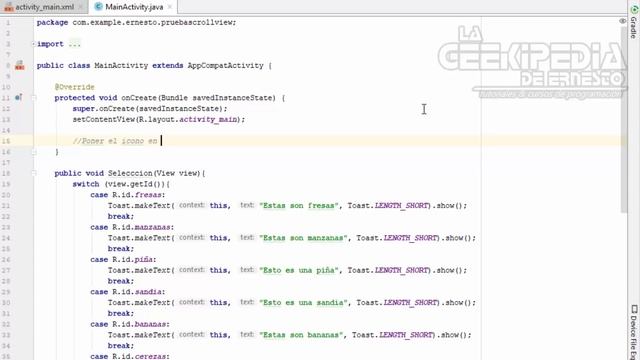Click AppCompatActivity in the class declaration
This screenshot has width=640, height=360.
tap(225, 65)
